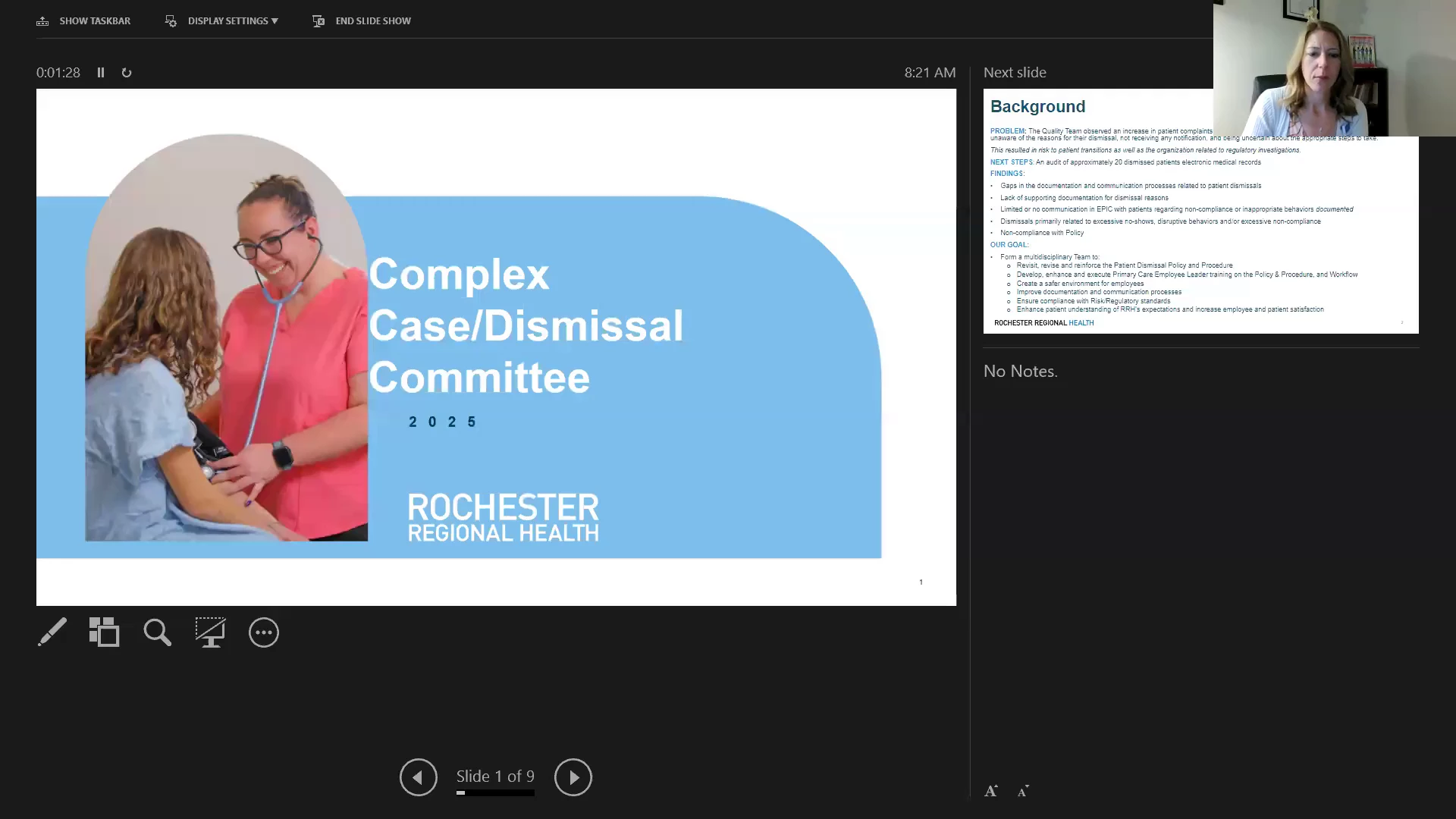The image size is (1456, 819).
Task: Make the notes text larger
Action: (x=991, y=791)
